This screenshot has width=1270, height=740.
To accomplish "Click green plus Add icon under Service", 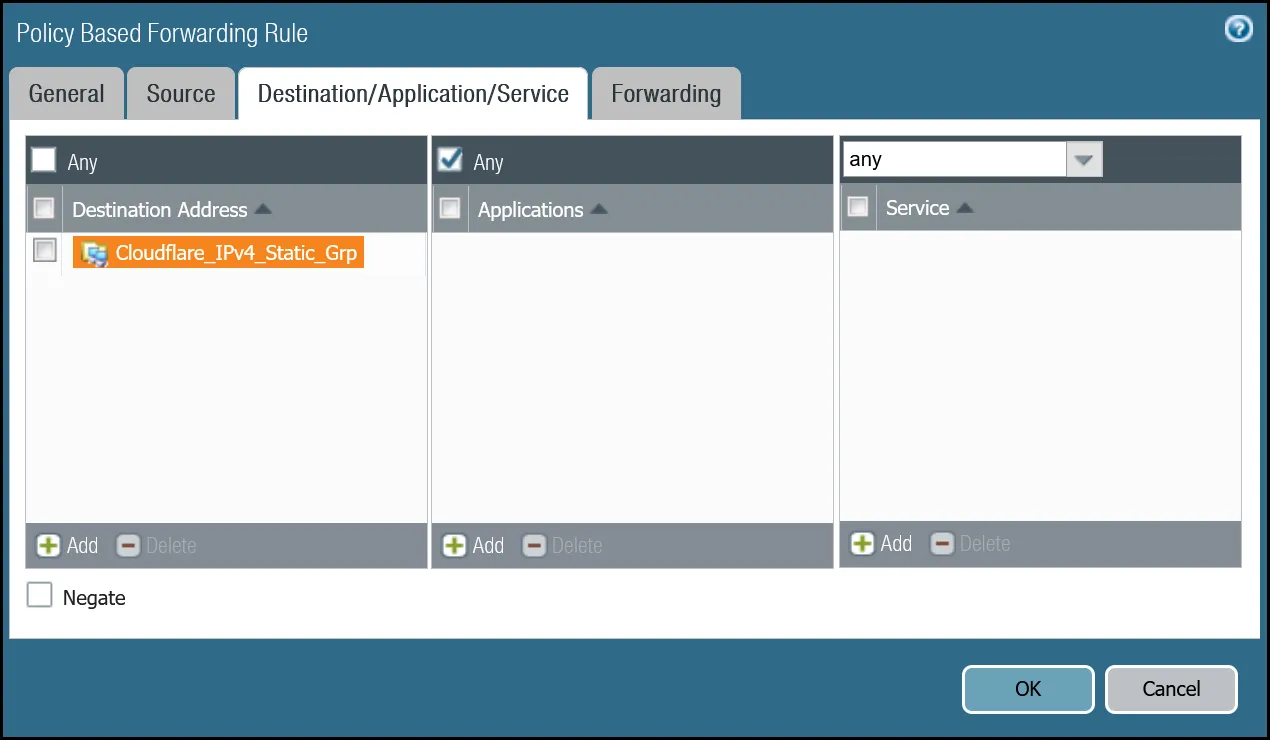I will (x=862, y=544).
